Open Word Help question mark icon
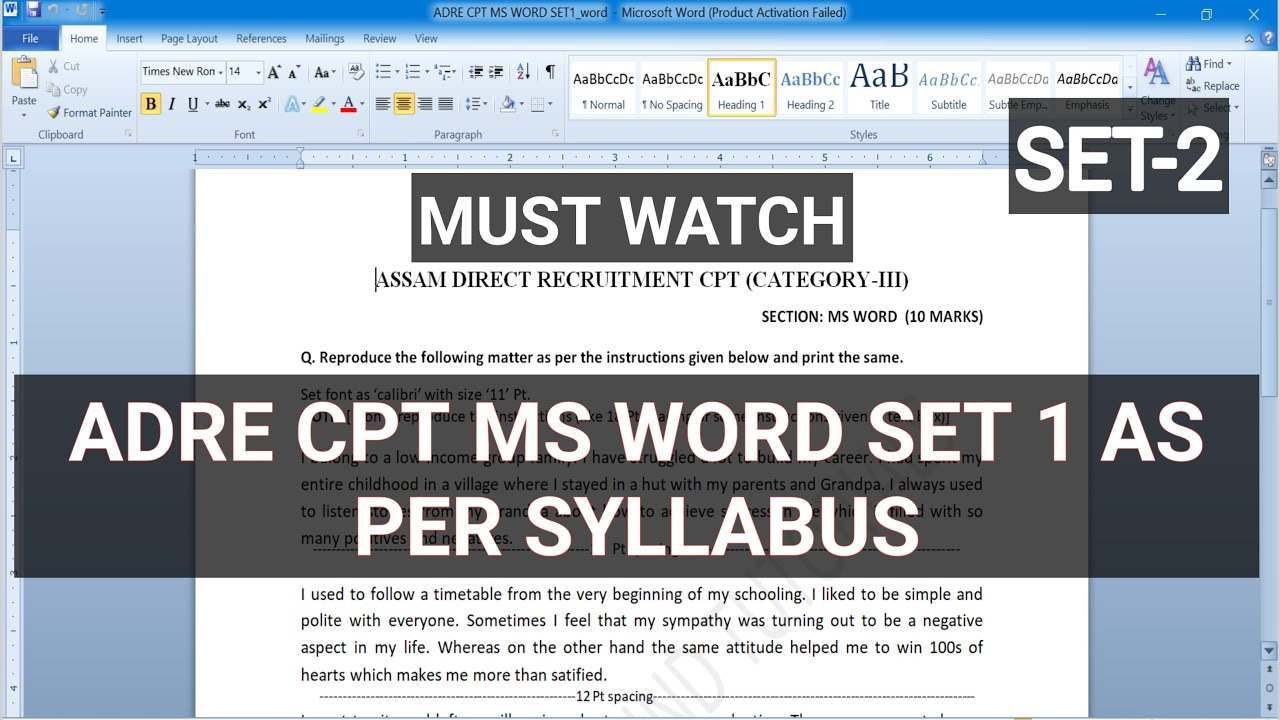The height and width of the screenshot is (720, 1280). [1268, 38]
